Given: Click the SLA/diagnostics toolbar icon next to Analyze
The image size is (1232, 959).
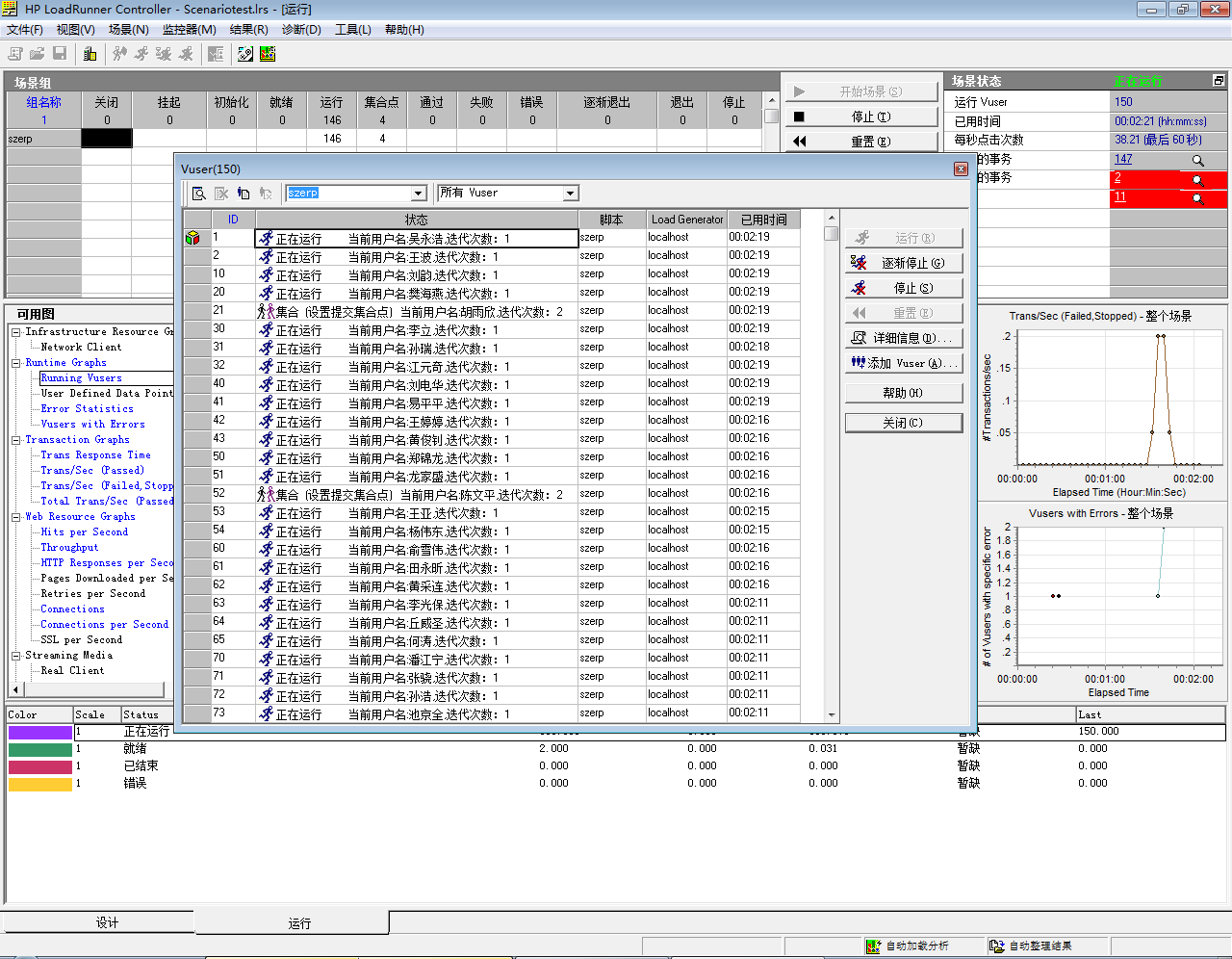Looking at the screenshot, I should click(x=245, y=54).
